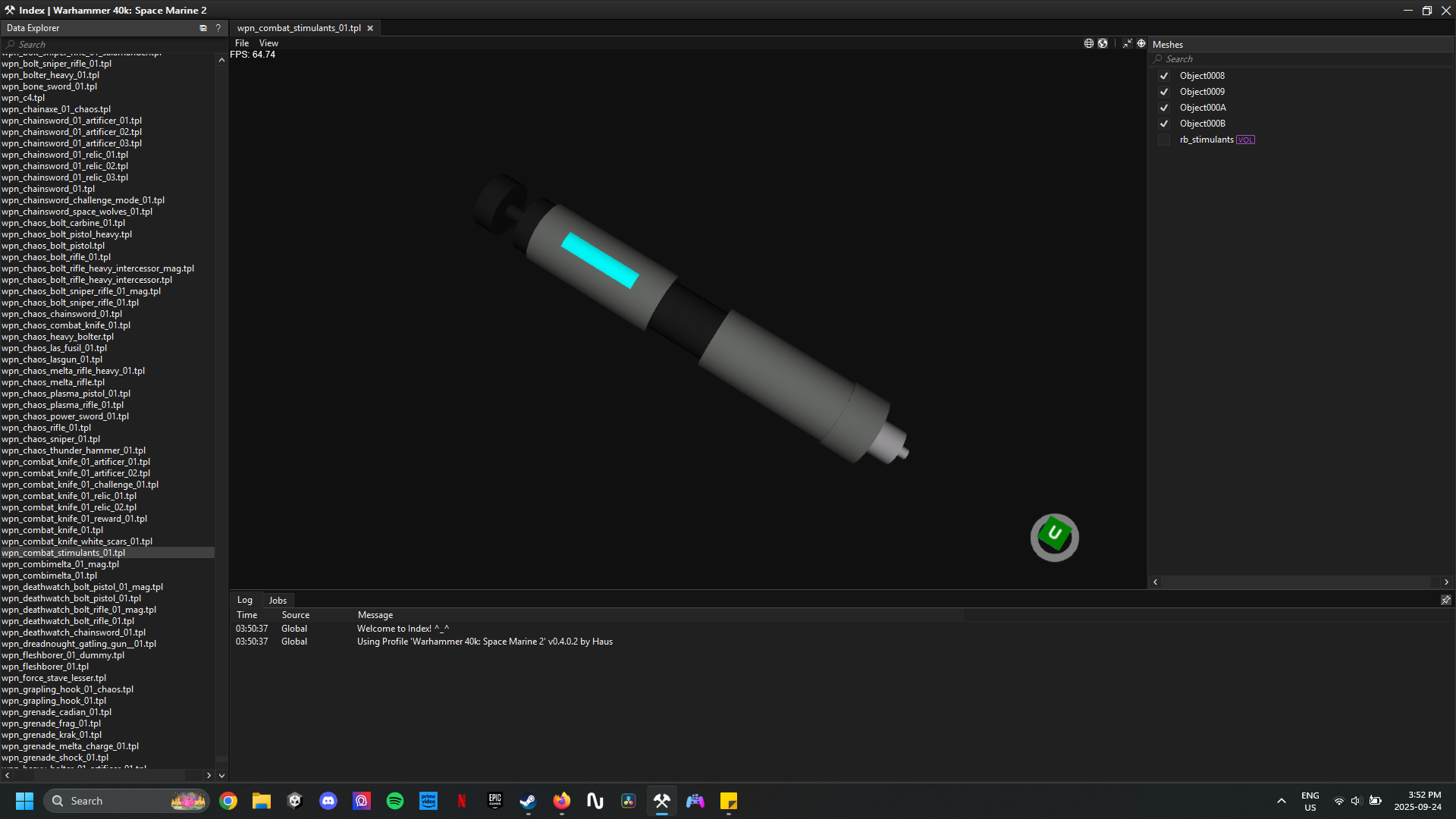Hide the Object000A mesh
The image size is (1456, 819).
click(x=1164, y=108)
